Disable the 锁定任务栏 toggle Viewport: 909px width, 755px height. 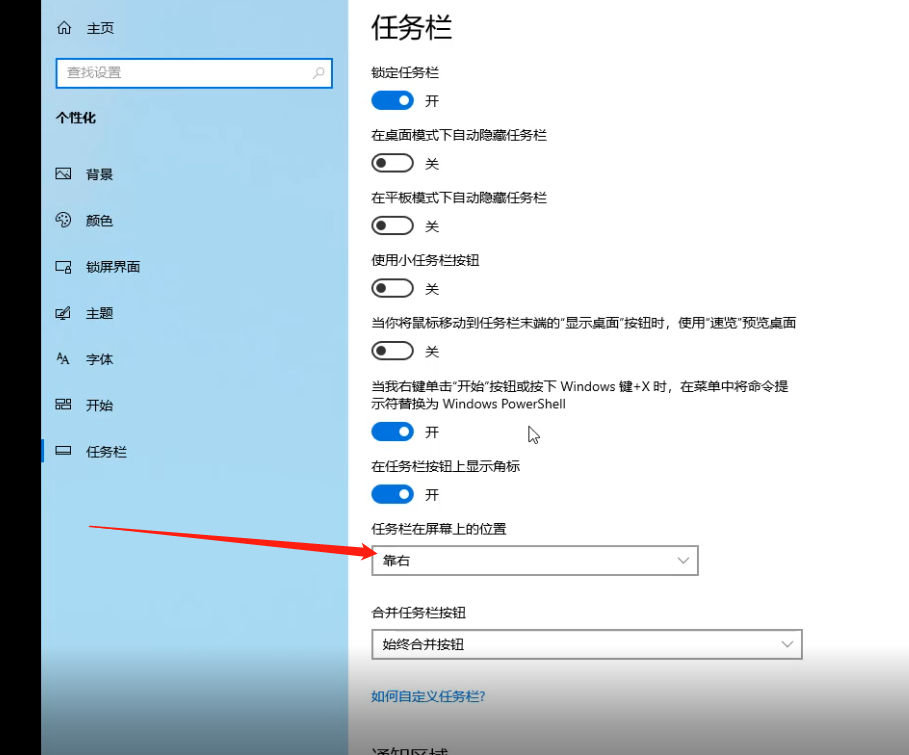(392, 100)
